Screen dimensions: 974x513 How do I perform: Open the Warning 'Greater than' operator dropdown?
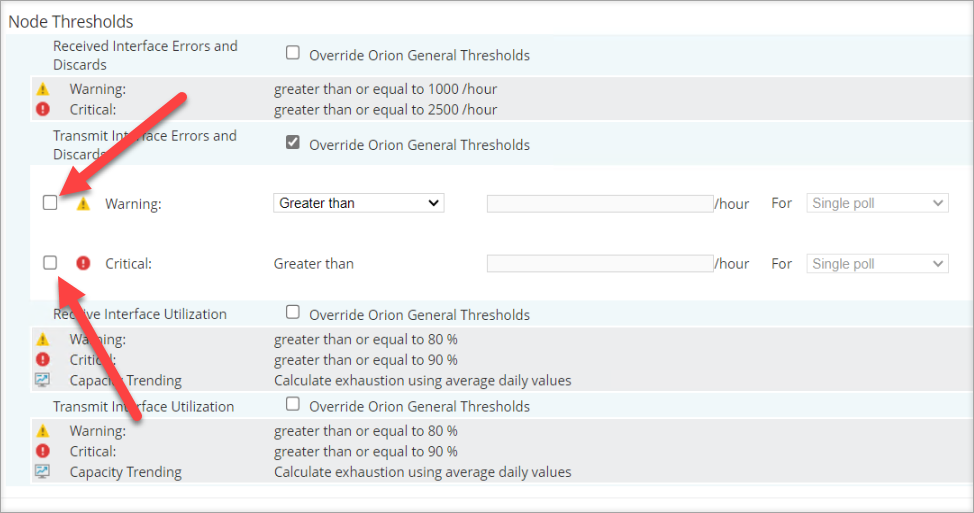[x=358, y=203]
